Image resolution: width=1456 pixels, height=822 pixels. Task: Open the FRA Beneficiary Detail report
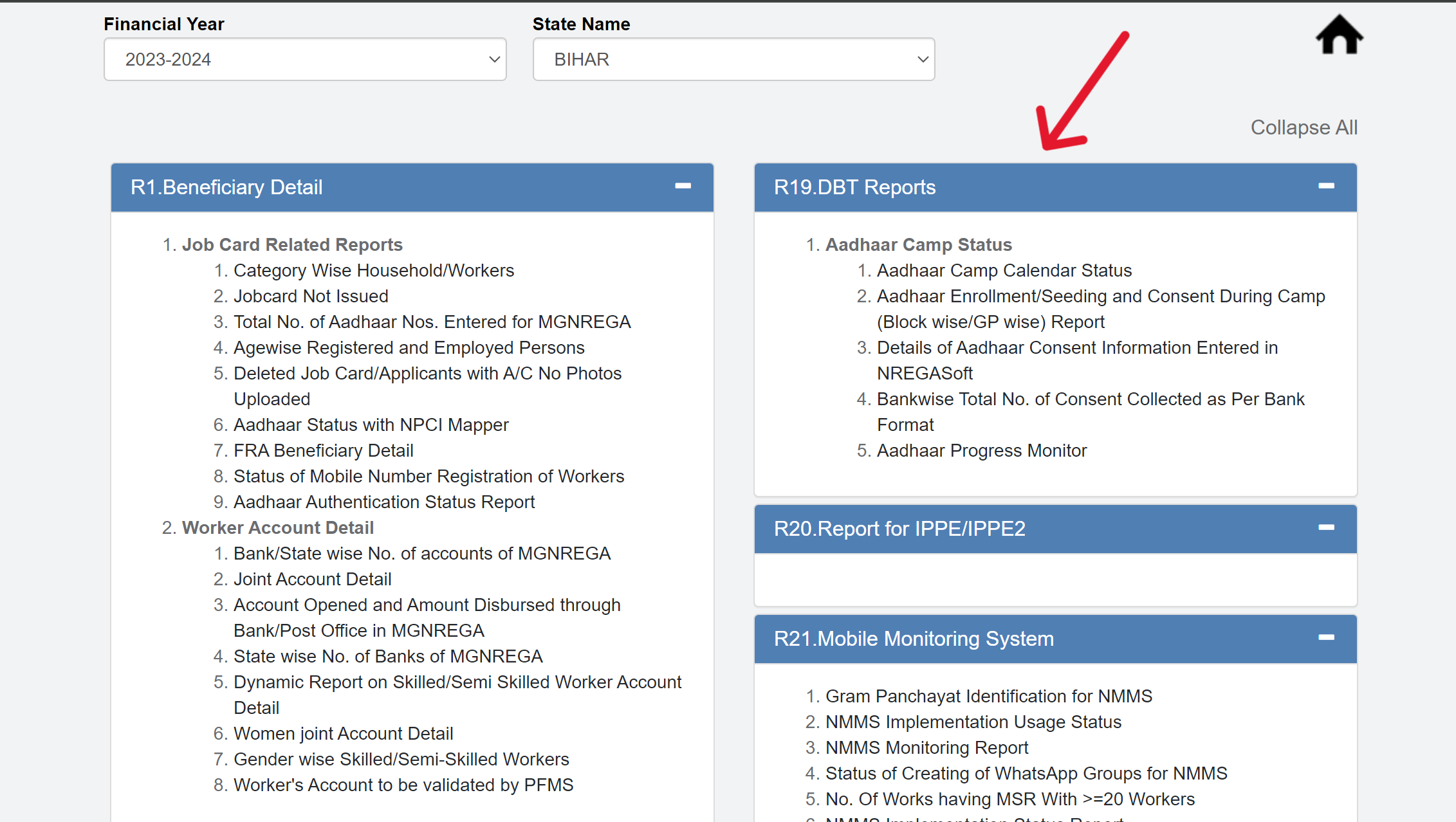[x=324, y=450]
